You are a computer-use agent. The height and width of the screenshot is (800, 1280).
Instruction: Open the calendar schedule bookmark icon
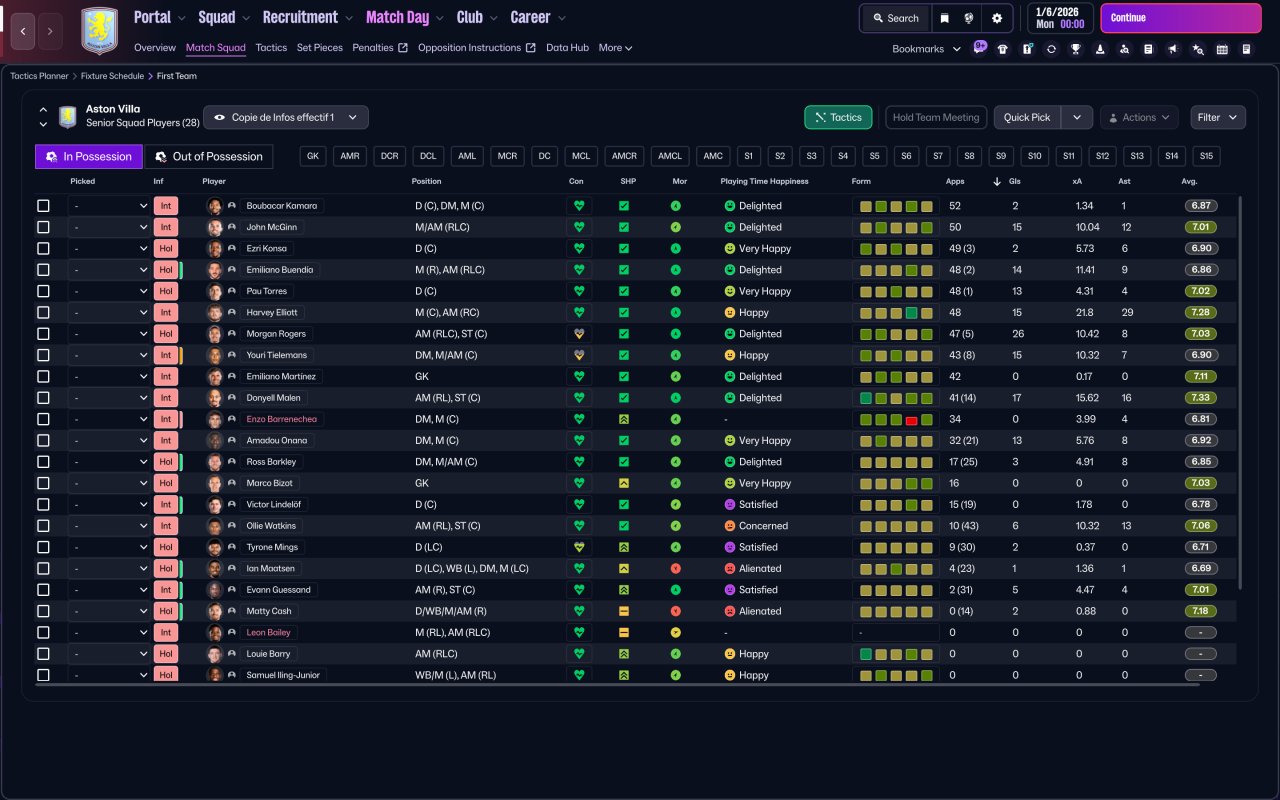click(1222, 49)
